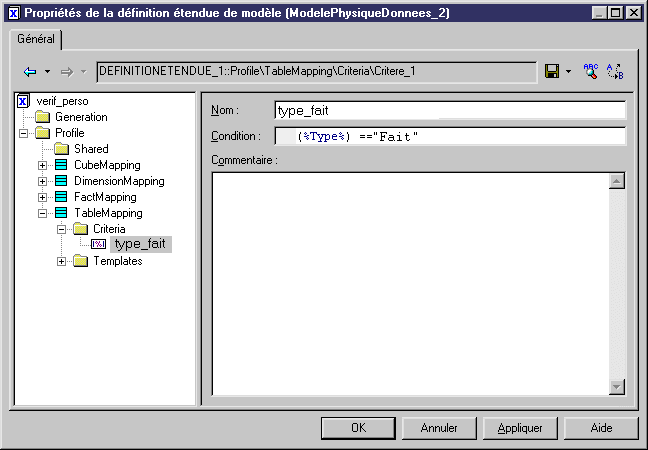Screen dimensions: 648x450
Task: Maximize the properties dialog window
Action: click(x=616, y=13)
